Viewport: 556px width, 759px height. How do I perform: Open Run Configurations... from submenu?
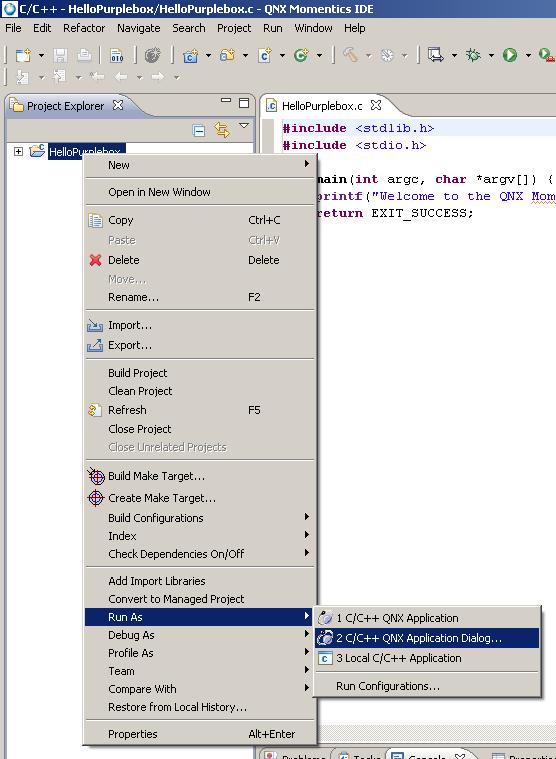(x=427, y=686)
